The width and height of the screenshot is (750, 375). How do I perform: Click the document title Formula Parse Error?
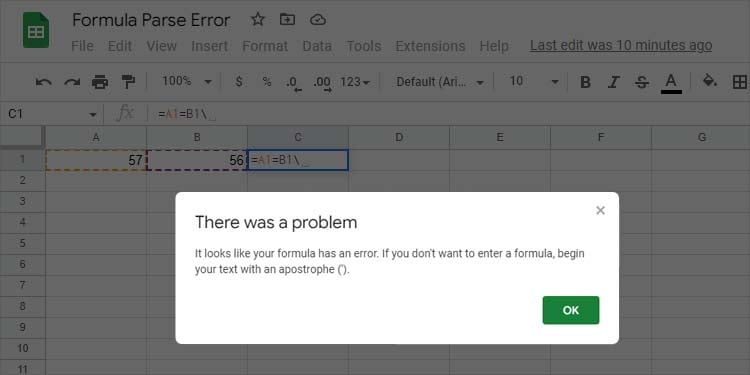point(151,20)
